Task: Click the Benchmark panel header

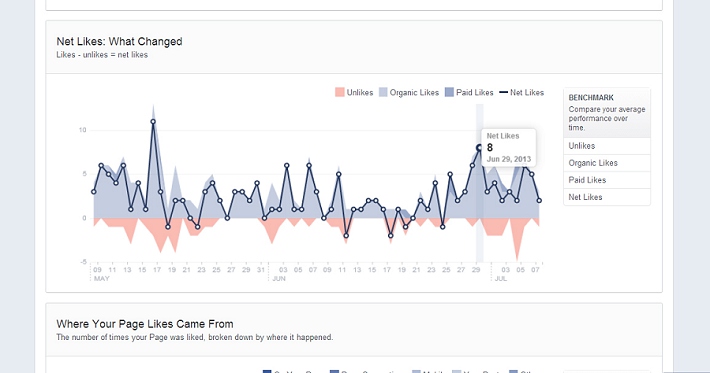Action: (x=607, y=113)
